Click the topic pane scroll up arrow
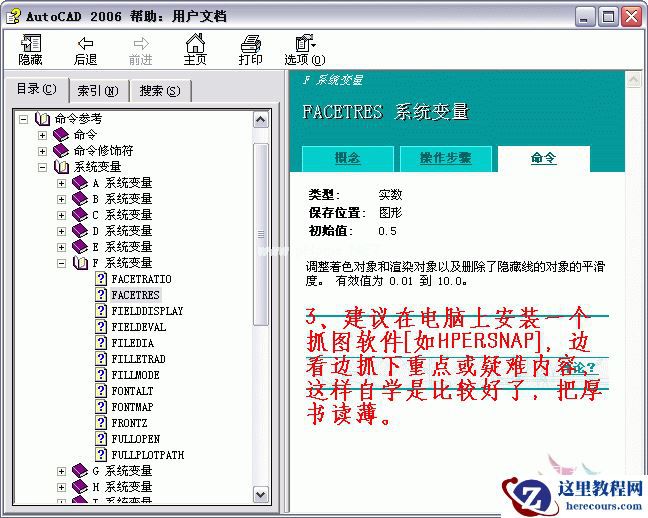The width and height of the screenshot is (648, 518). pos(634,81)
